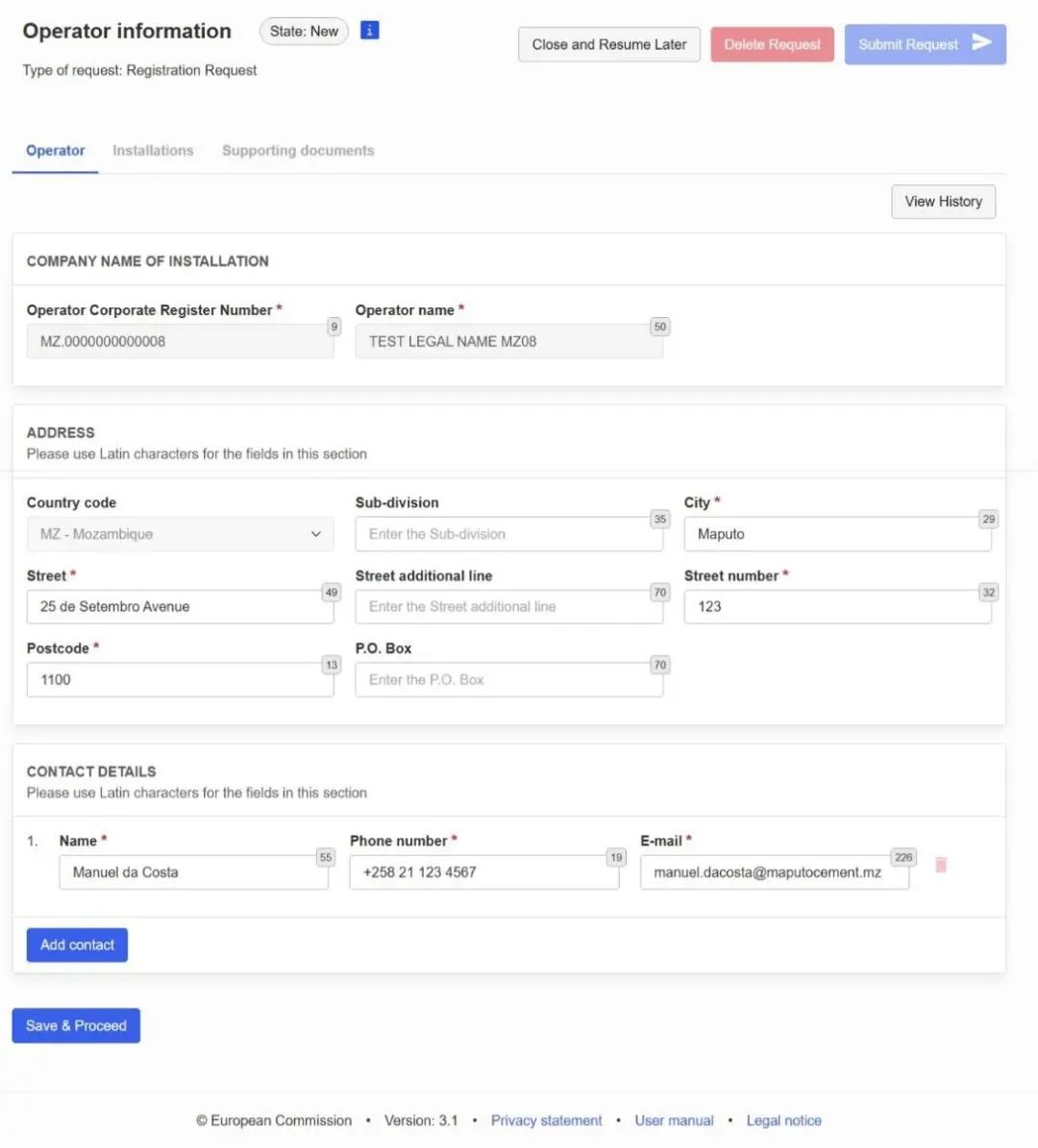Open the Legal notice link

coord(784,1121)
